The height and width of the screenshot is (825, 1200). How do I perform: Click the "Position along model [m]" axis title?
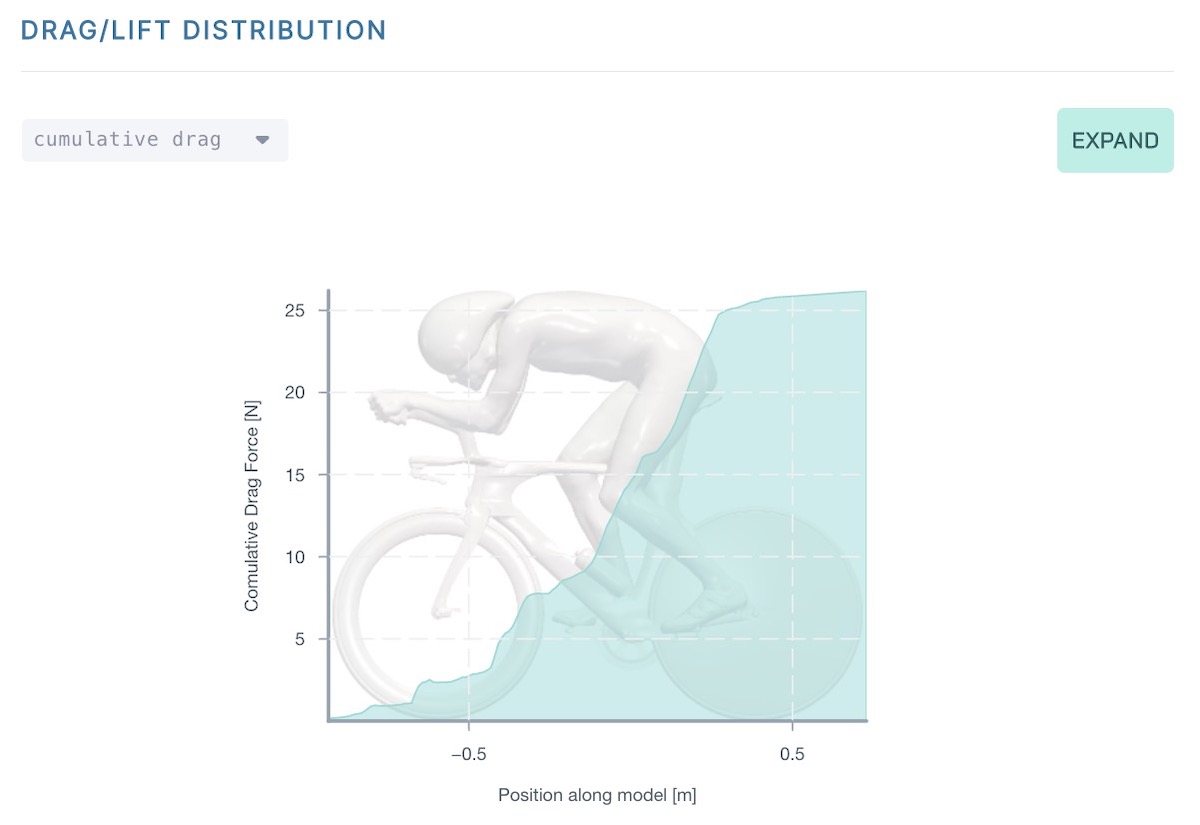point(597,796)
